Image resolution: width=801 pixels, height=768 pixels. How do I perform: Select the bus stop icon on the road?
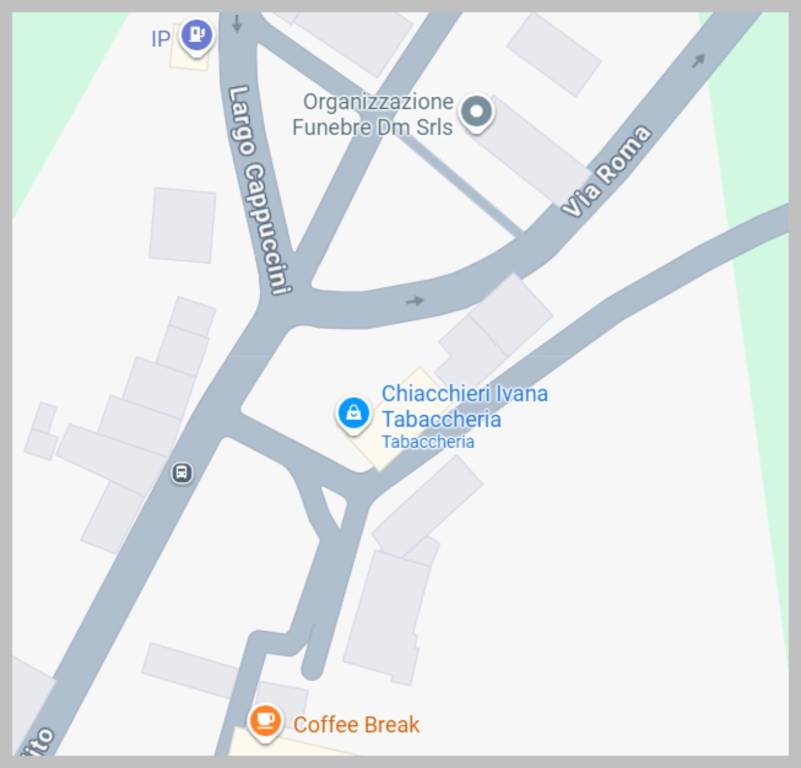pyautogui.click(x=181, y=473)
